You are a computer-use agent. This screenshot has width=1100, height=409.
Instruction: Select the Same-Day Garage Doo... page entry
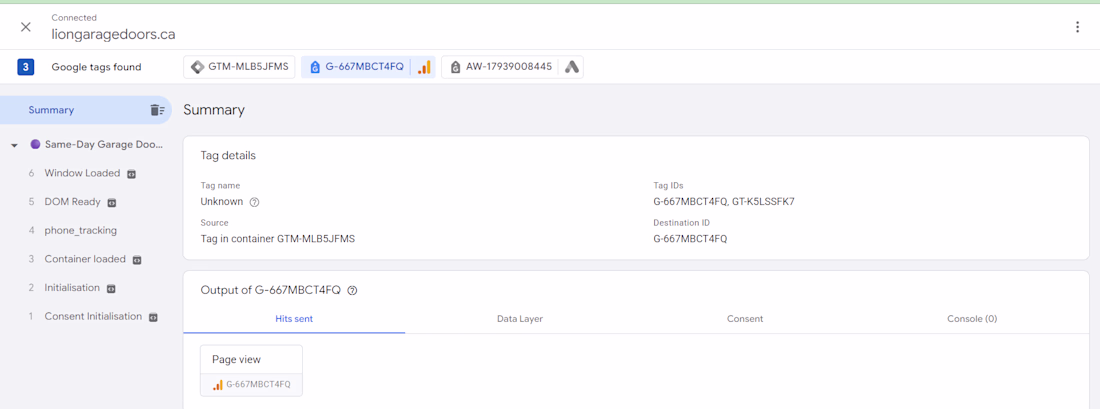[104, 145]
